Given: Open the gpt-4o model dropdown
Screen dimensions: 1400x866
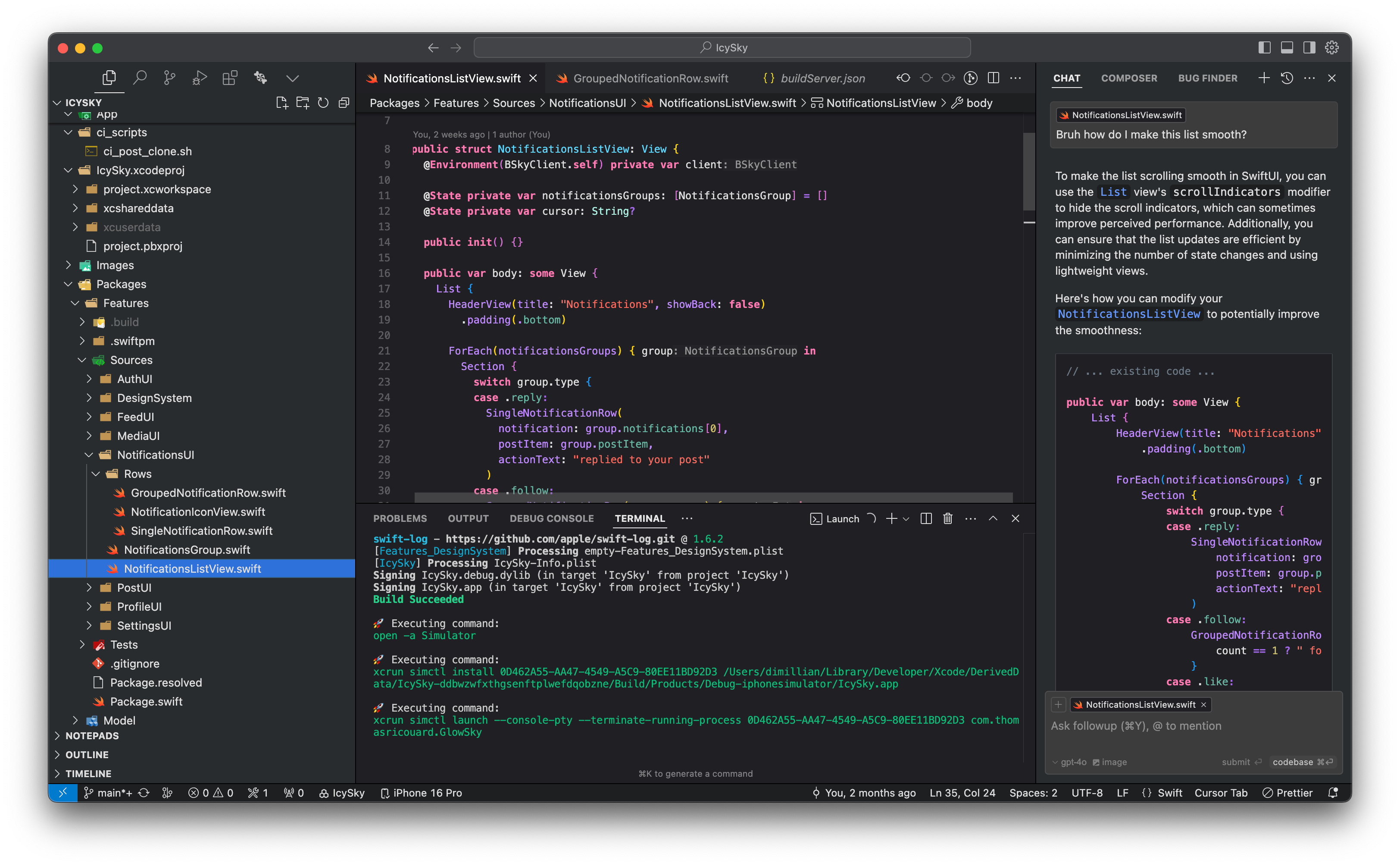Looking at the screenshot, I should coord(1069,762).
